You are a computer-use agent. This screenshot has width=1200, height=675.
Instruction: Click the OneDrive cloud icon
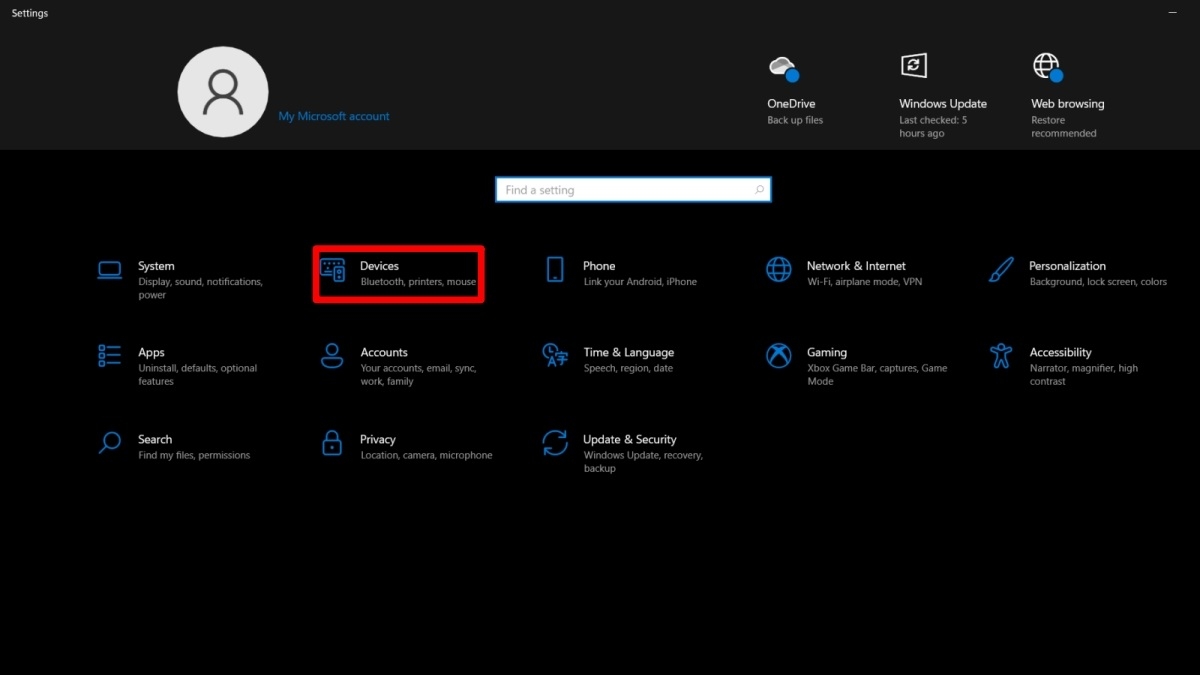(783, 68)
